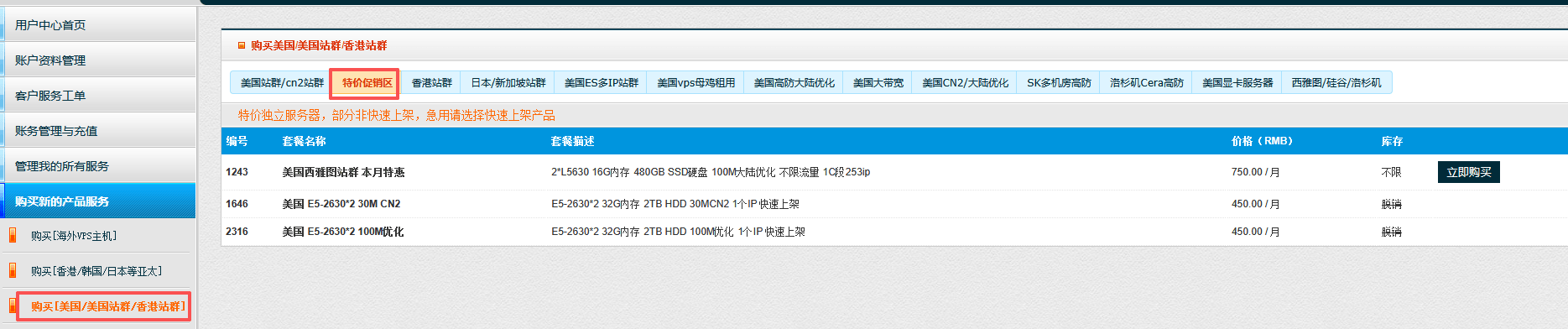Click 库存 column header
The width and height of the screenshot is (1568, 329).
click(x=1392, y=141)
